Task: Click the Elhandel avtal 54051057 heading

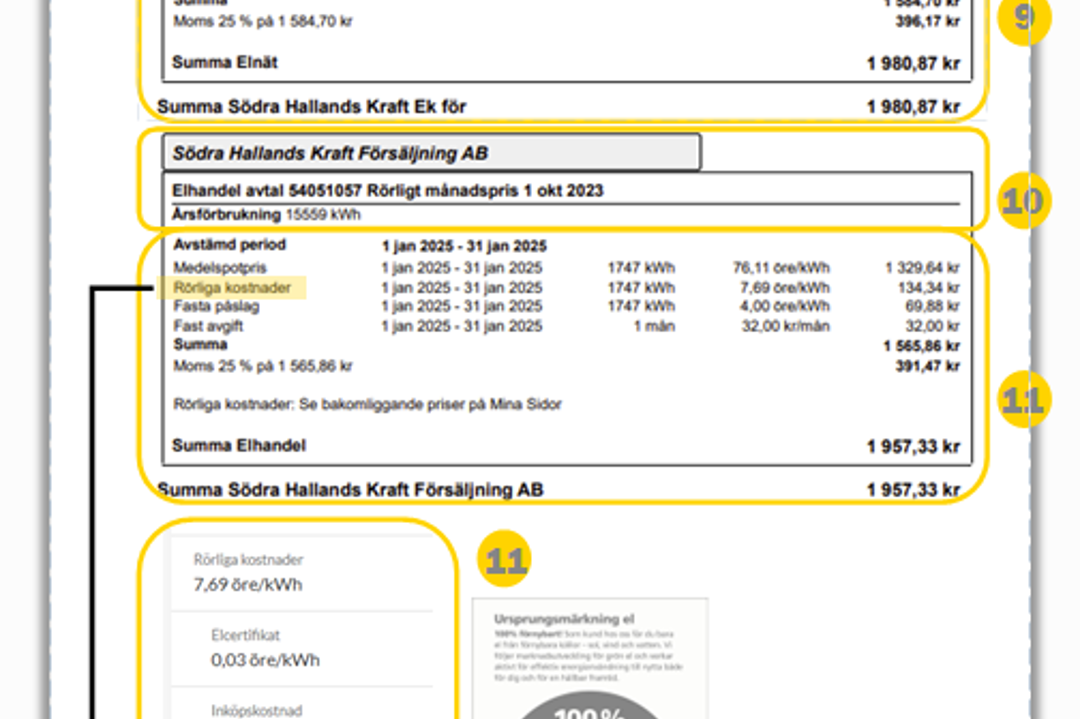Action: (388, 190)
